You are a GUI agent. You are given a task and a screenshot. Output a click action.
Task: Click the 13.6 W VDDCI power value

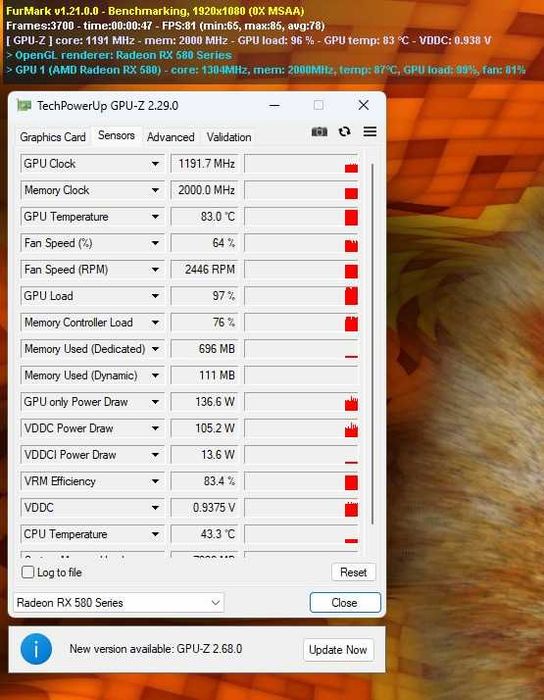(x=205, y=455)
